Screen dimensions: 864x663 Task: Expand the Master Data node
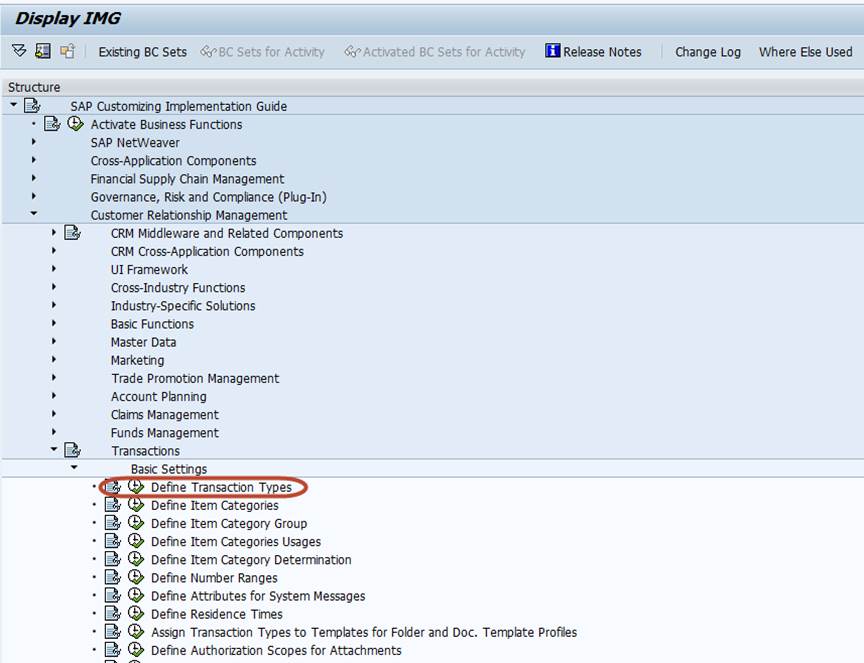(53, 341)
